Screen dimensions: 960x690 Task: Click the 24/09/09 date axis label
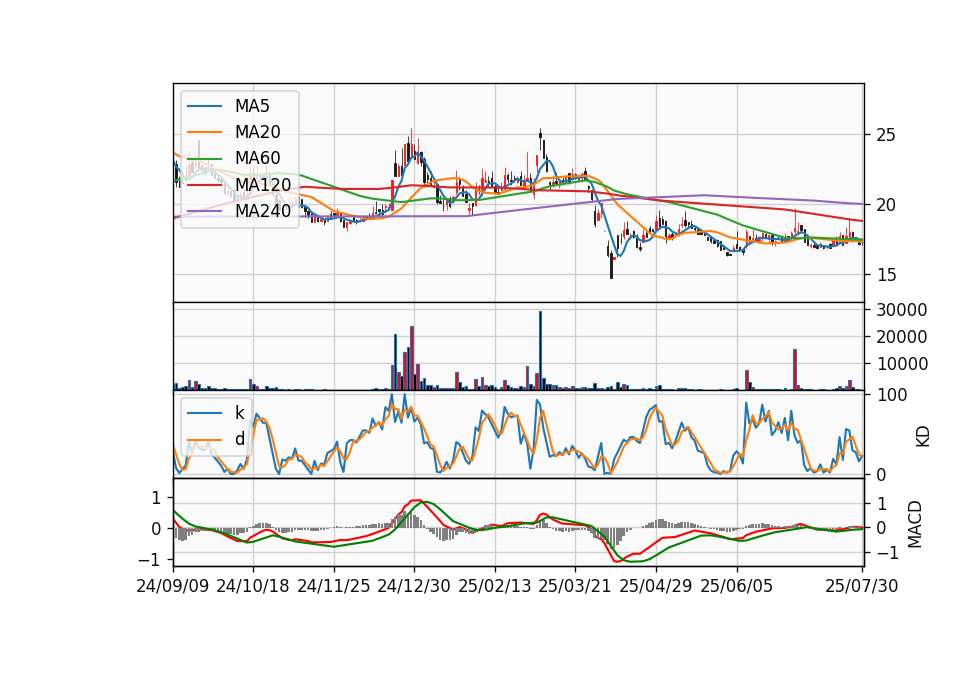point(173,586)
